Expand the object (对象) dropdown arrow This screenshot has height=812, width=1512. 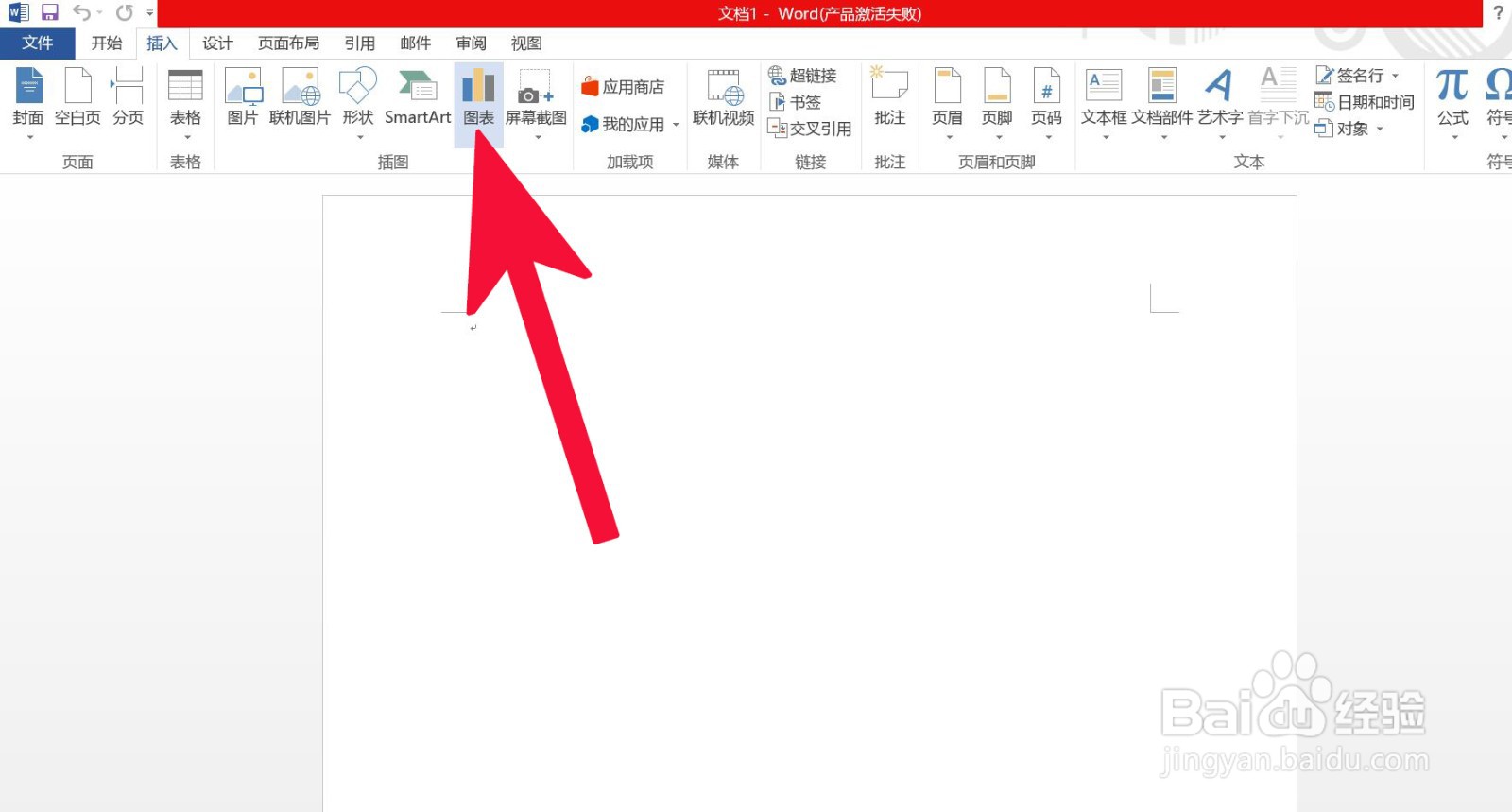[x=1380, y=129]
